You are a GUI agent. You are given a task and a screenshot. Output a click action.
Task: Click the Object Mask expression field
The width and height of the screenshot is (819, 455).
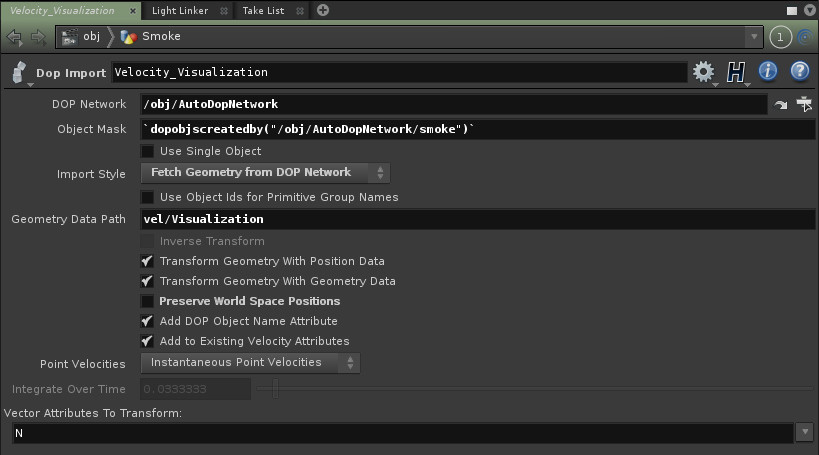click(x=478, y=130)
